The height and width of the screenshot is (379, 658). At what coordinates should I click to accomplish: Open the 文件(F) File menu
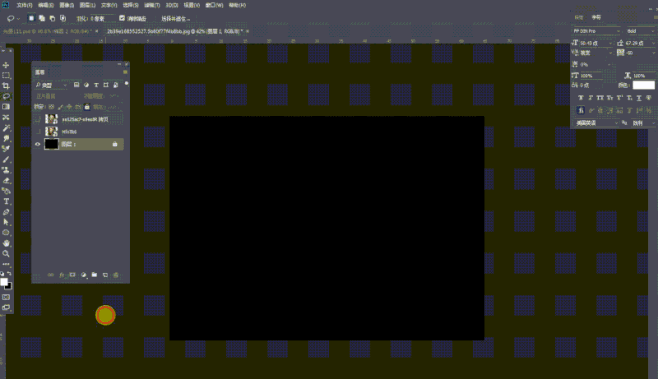[24, 5]
